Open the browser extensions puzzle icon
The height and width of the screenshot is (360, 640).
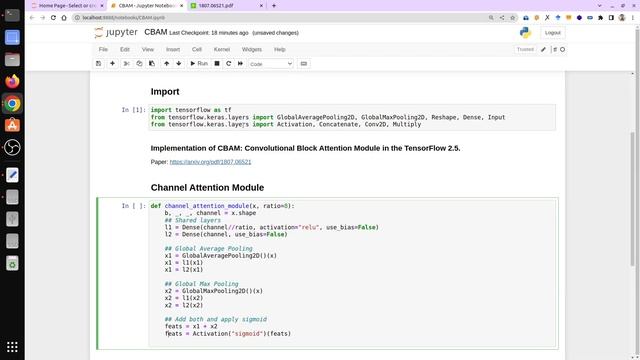pos(600,18)
